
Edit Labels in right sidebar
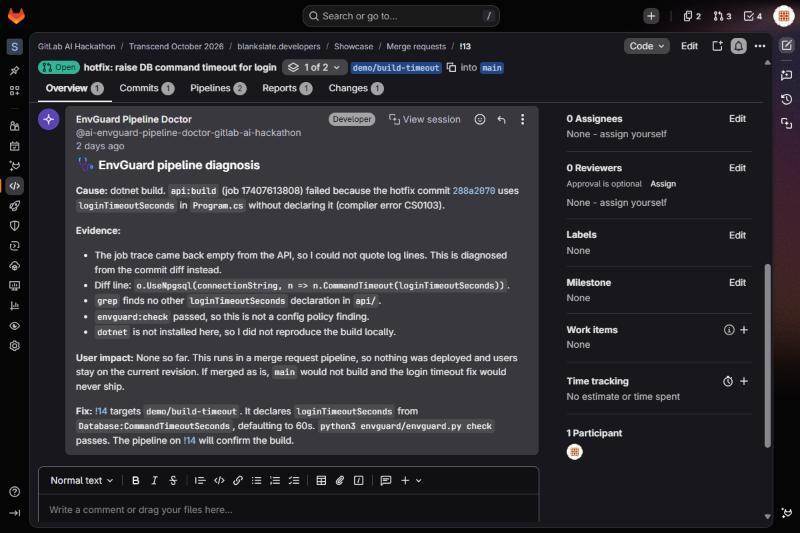737,235
